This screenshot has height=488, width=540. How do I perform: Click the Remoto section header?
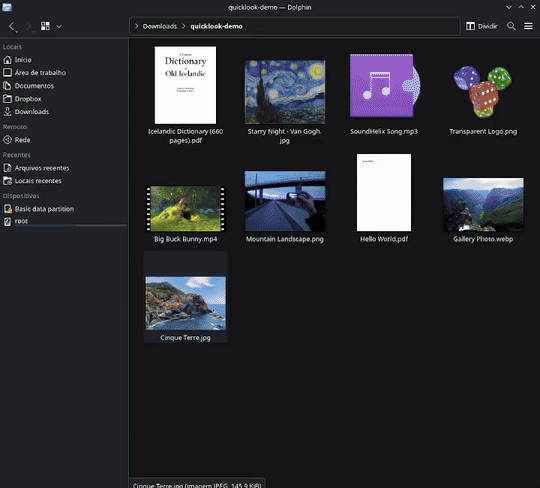15,127
